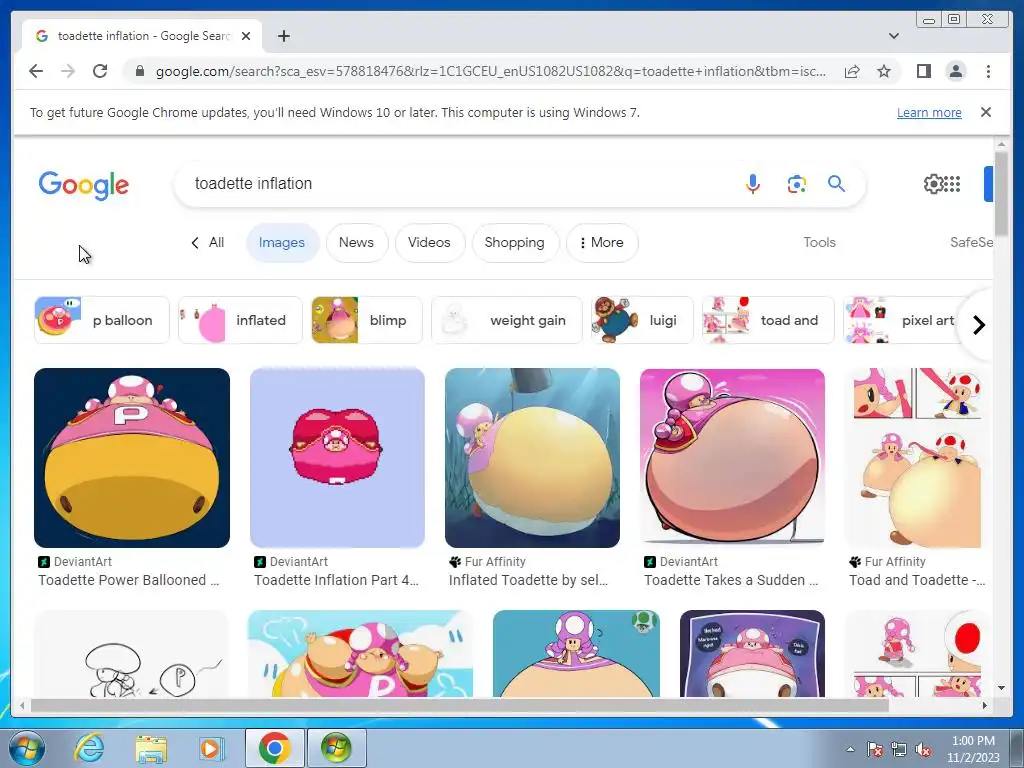Open a new browser tab
The image size is (1024, 768).
[x=283, y=36]
